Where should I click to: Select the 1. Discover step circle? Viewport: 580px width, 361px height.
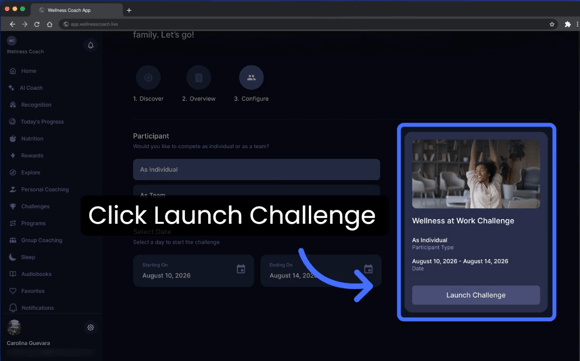148,78
